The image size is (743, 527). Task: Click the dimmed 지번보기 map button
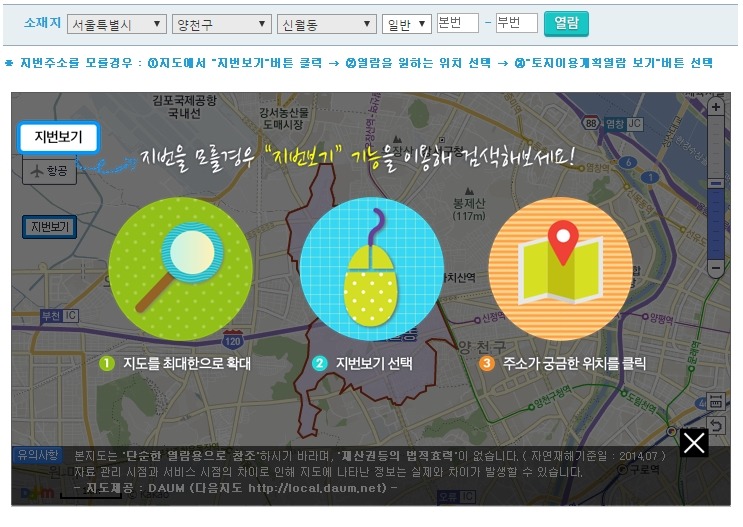pos(50,227)
